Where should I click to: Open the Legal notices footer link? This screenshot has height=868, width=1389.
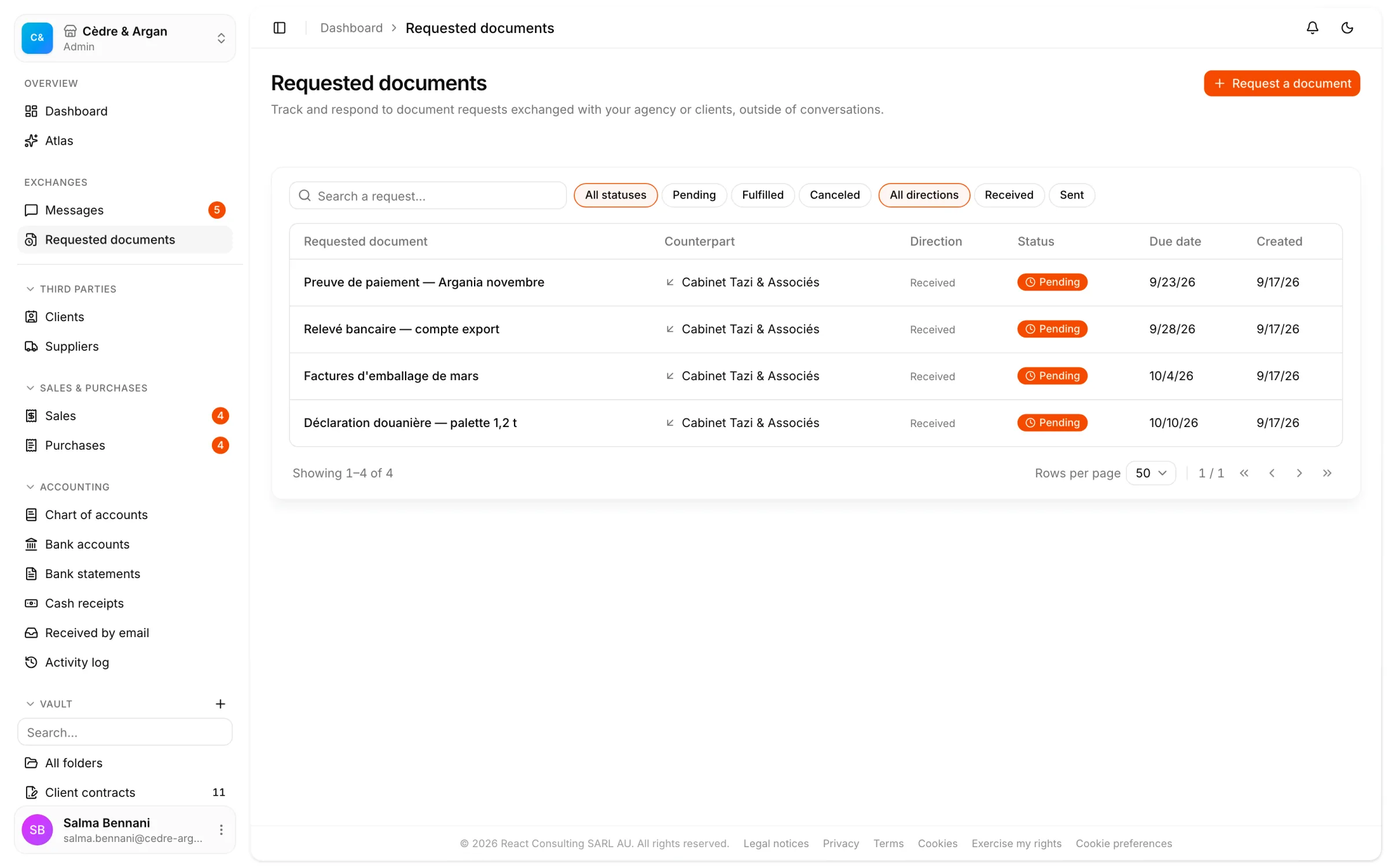(776, 843)
